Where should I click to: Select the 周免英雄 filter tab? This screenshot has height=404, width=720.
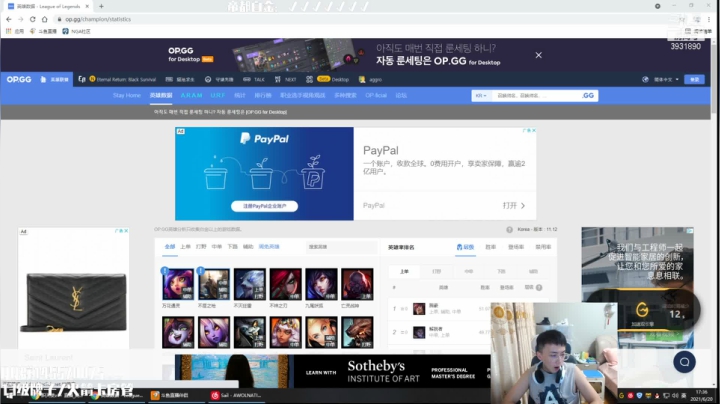point(269,247)
